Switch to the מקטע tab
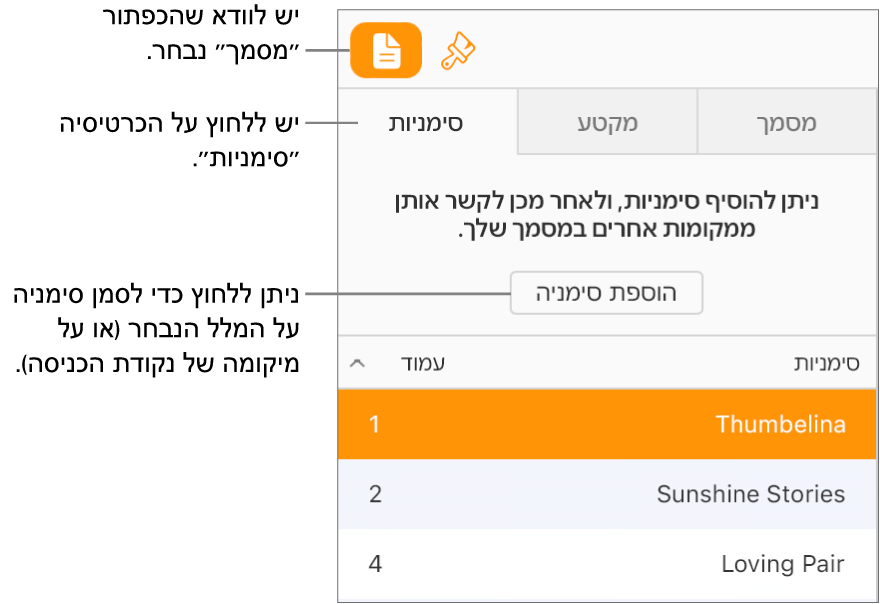This screenshot has height=604, width=880. [607, 121]
